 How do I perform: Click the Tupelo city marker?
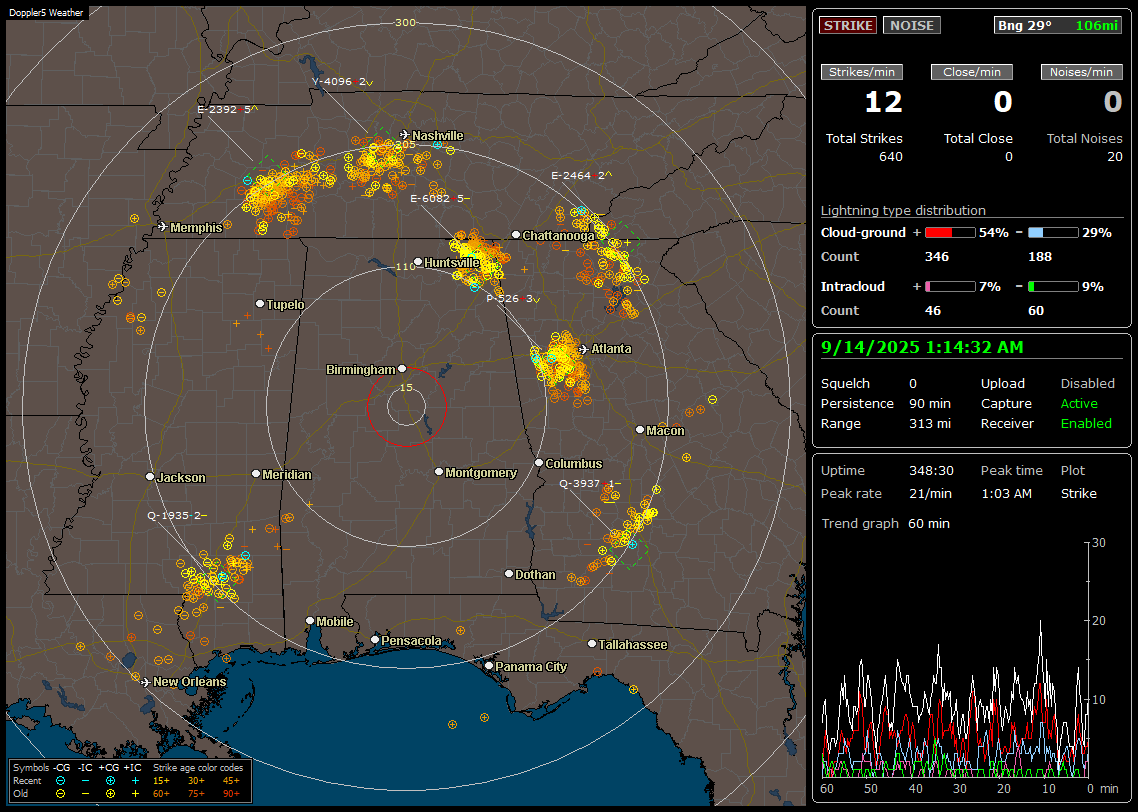[260, 304]
